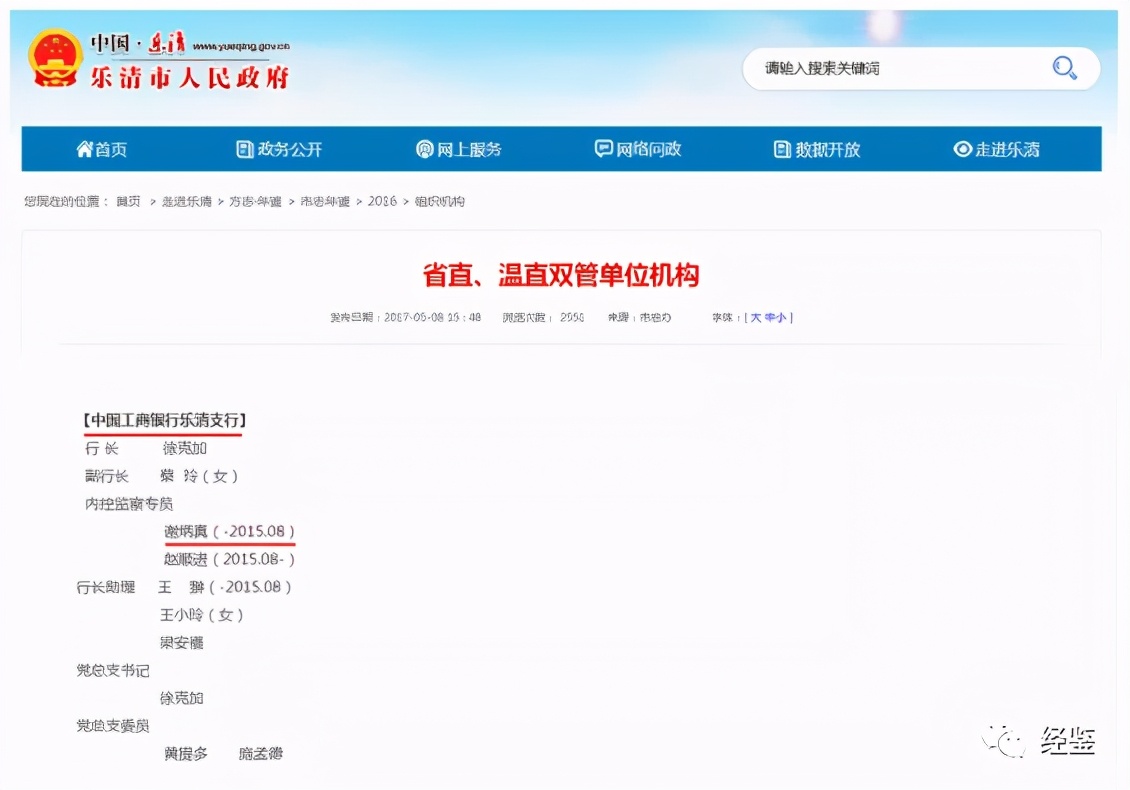Click the house icon next to 首页
Image resolution: width=1130 pixels, height=790 pixels.
86,149
